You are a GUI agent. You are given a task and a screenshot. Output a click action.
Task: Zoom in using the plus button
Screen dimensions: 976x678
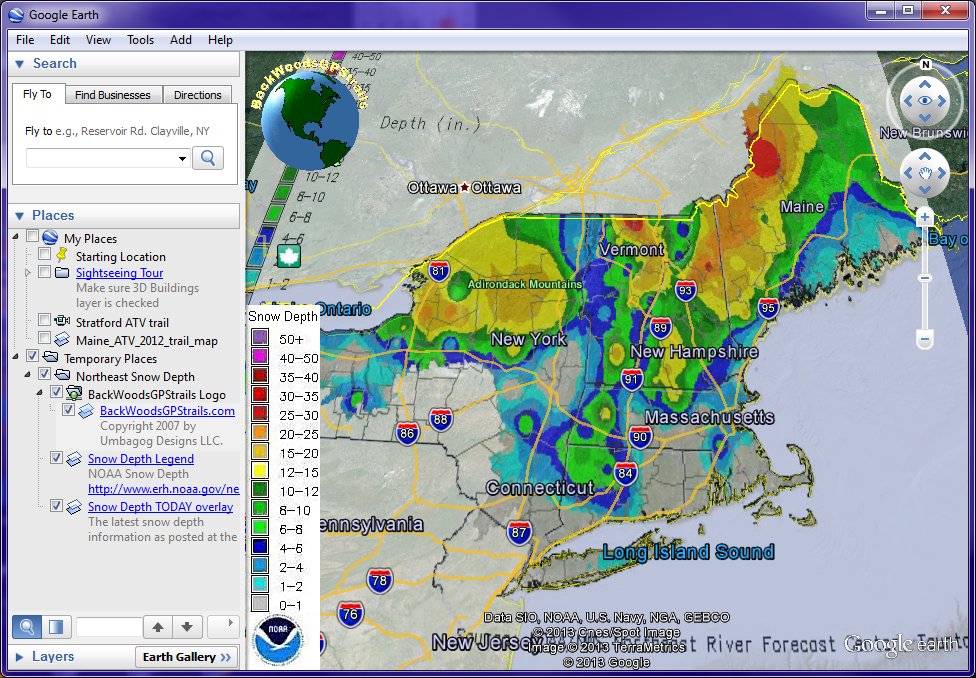[924, 217]
